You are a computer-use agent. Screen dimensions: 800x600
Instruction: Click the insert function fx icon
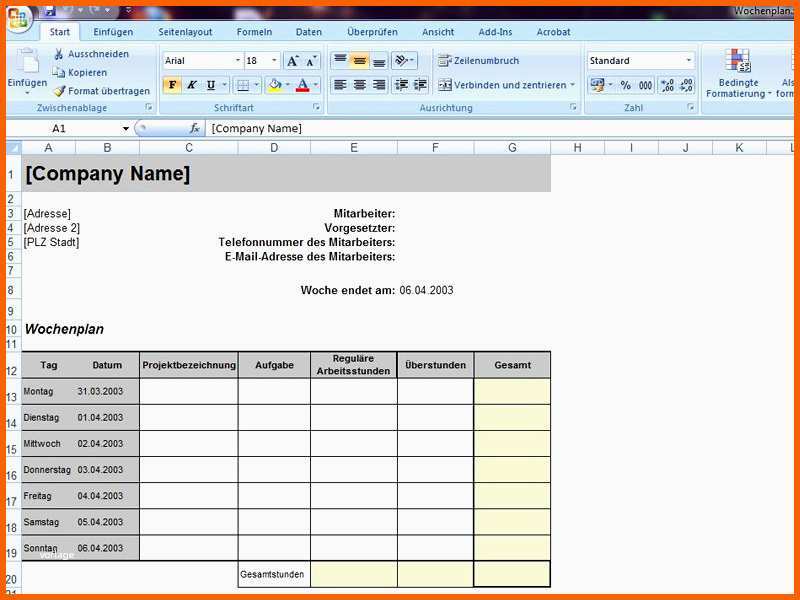[x=194, y=129]
